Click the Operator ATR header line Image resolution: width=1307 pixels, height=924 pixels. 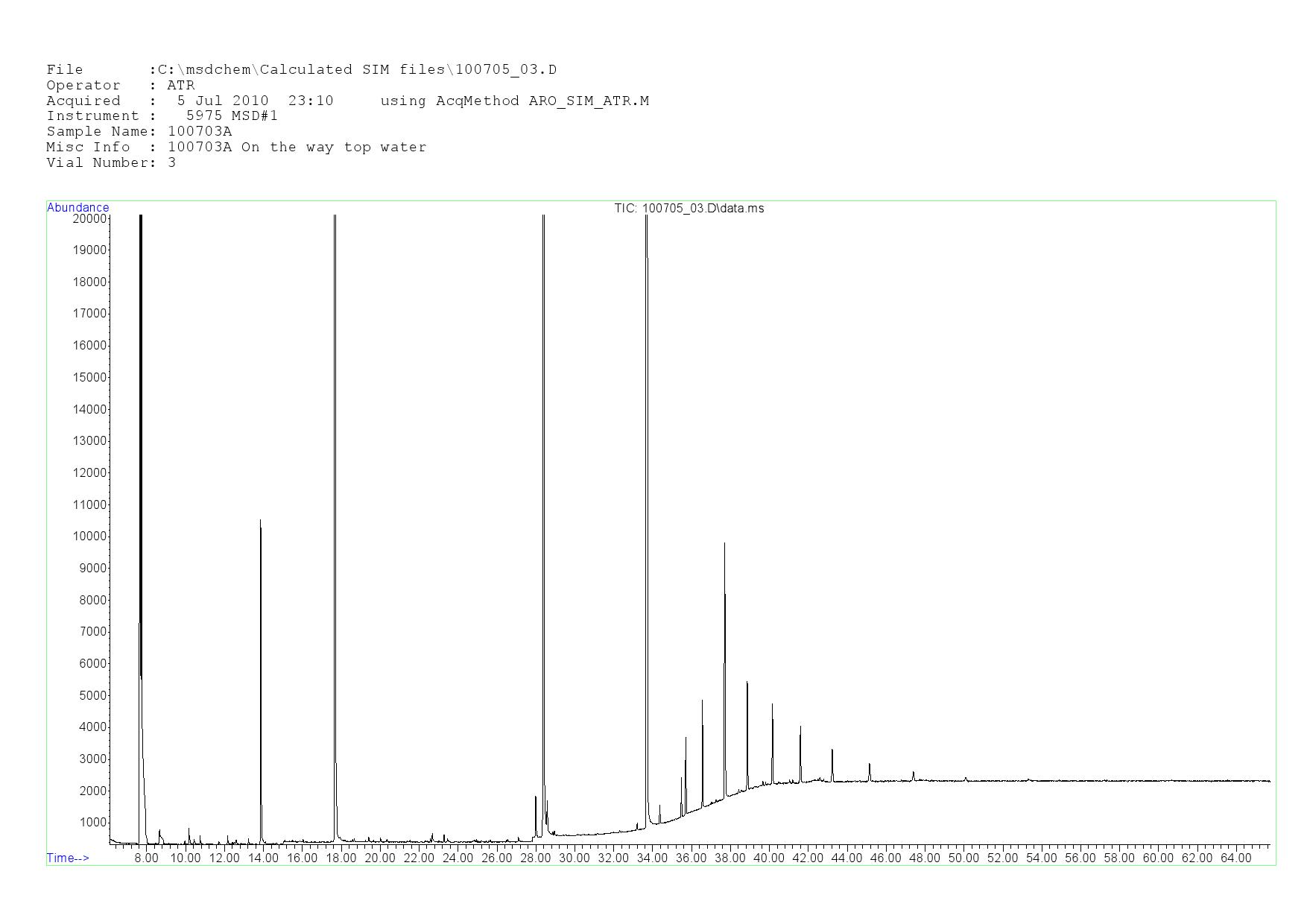120,86
